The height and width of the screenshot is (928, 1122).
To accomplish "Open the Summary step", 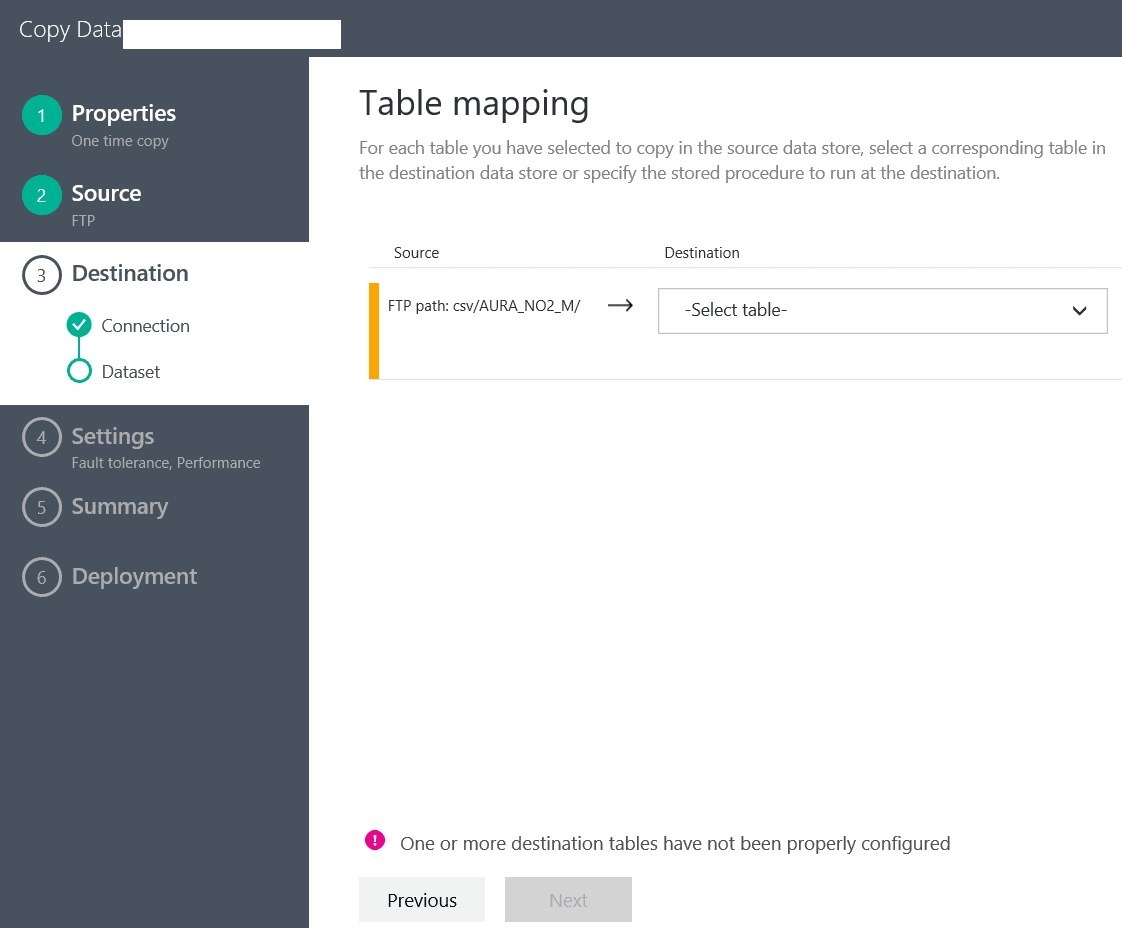I will coord(119,507).
